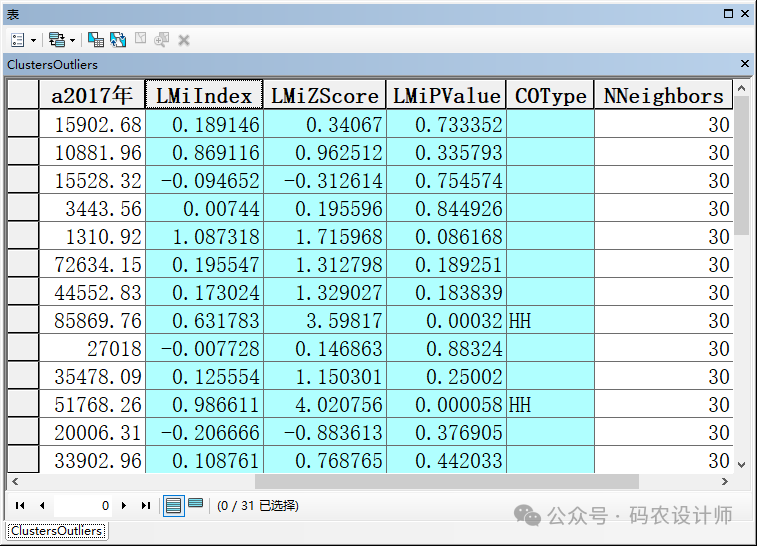
Task: Toggle Show all records view
Action: click(173, 506)
